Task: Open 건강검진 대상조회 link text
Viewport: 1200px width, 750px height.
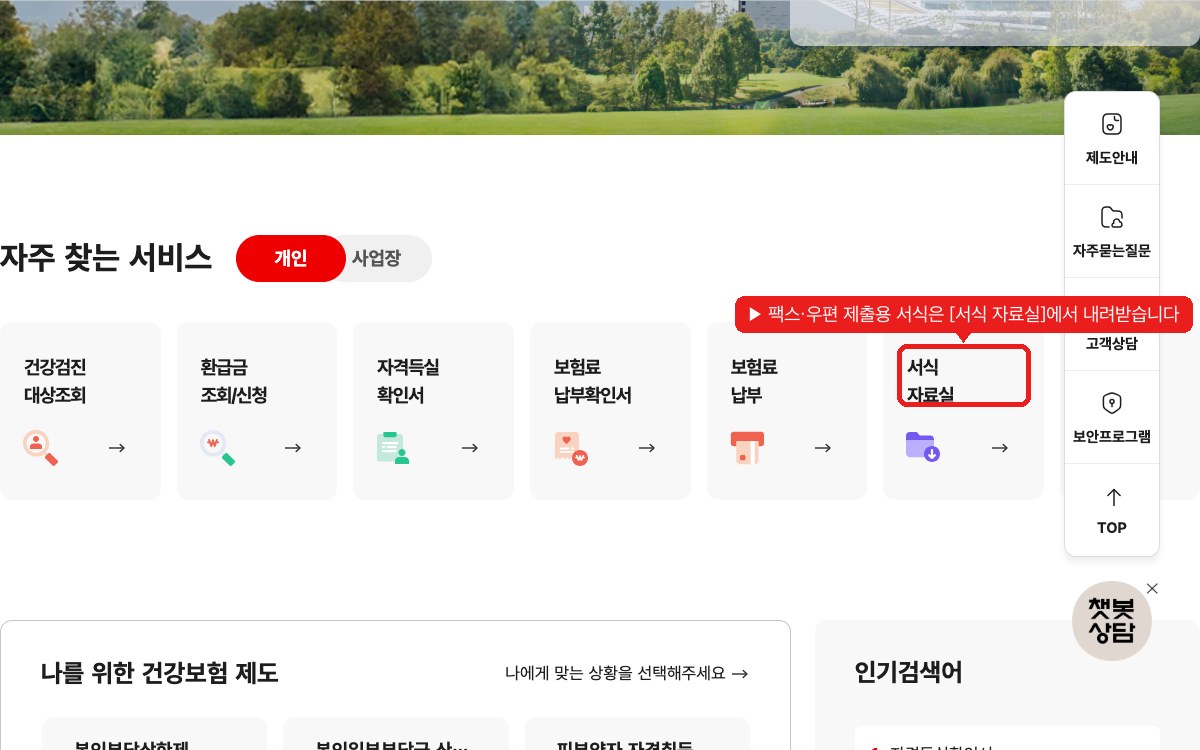Action: (55, 381)
